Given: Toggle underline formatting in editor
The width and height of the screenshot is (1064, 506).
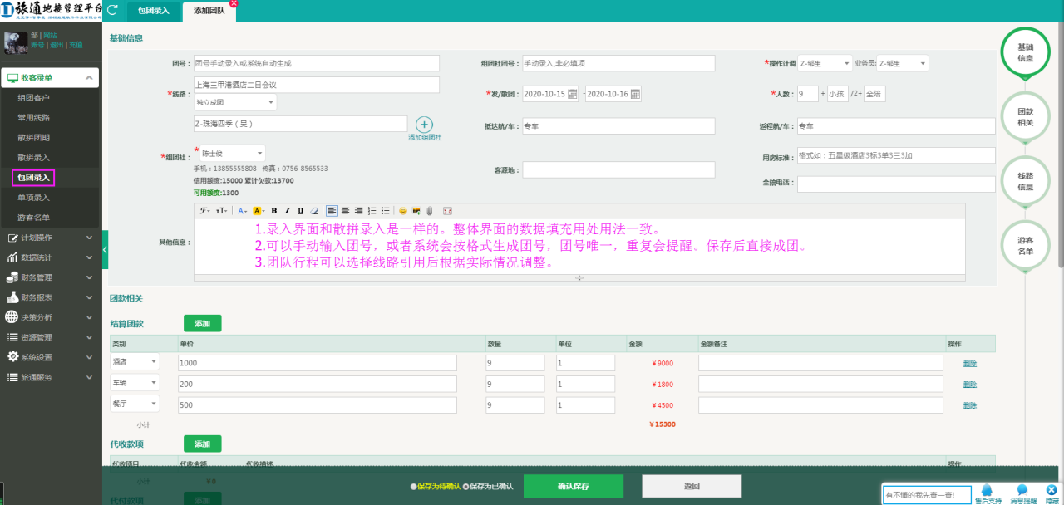Looking at the screenshot, I should pos(300,211).
